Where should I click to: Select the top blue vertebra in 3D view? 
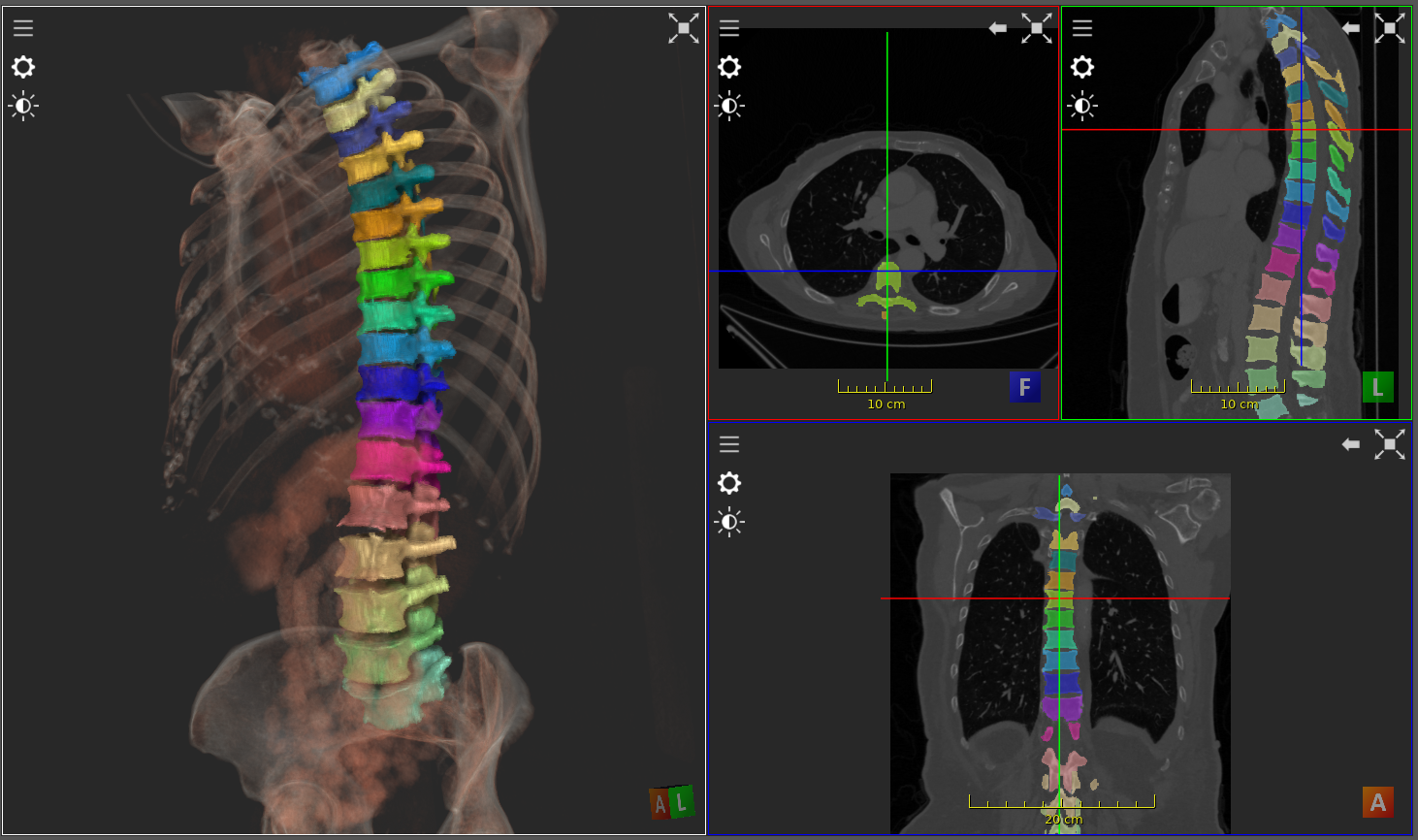tap(339, 74)
